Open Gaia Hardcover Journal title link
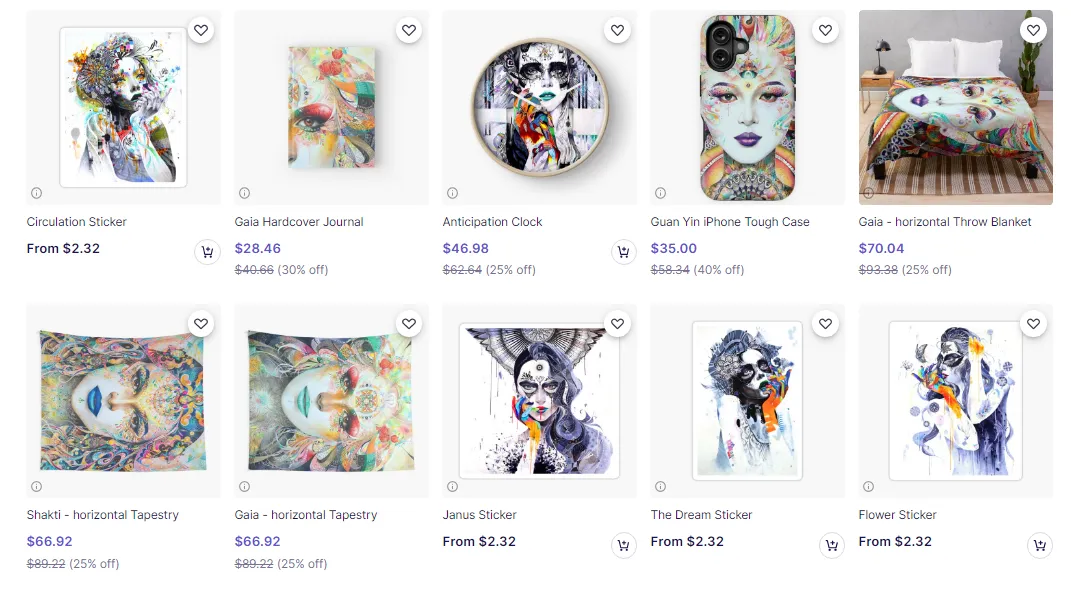Image resolution: width=1071 pixels, height=592 pixels. coord(299,222)
